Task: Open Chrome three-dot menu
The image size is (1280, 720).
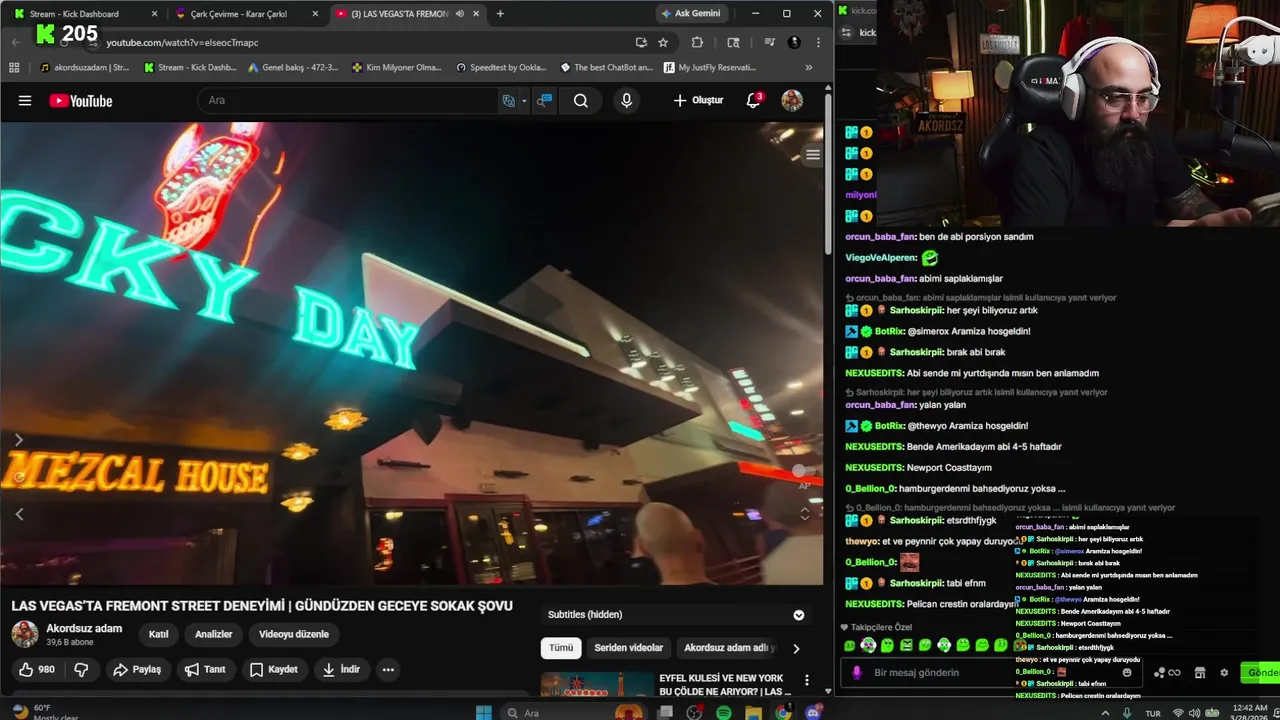Action: point(819,43)
